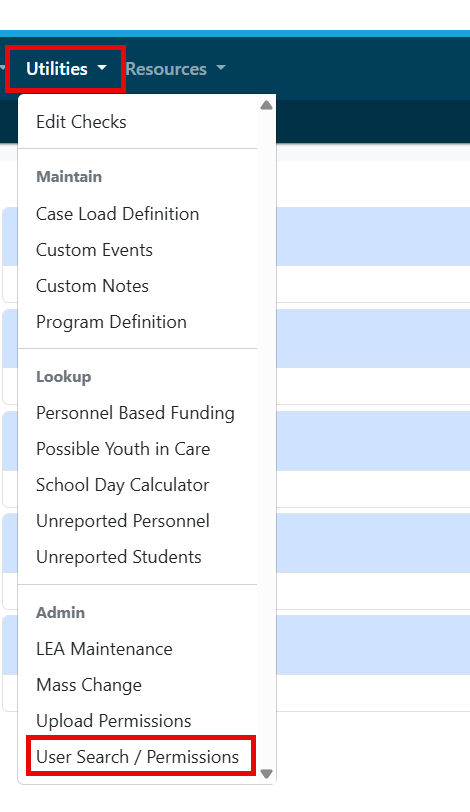The height and width of the screenshot is (812, 470).
Task: Click the menu scroll down arrow
Action: (267, 774)
